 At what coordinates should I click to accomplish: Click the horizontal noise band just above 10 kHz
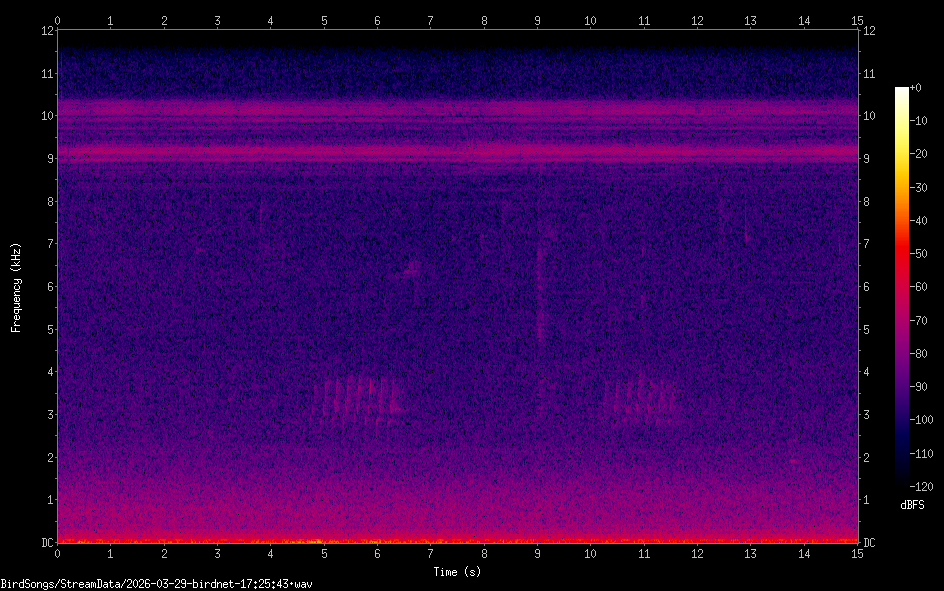(x=457, y=104)
